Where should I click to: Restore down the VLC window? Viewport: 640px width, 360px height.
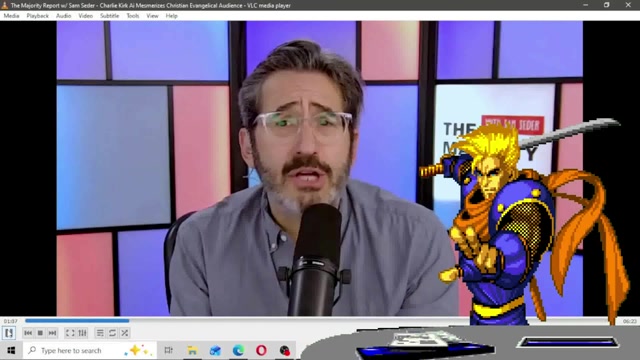click(x=607, y=5)
